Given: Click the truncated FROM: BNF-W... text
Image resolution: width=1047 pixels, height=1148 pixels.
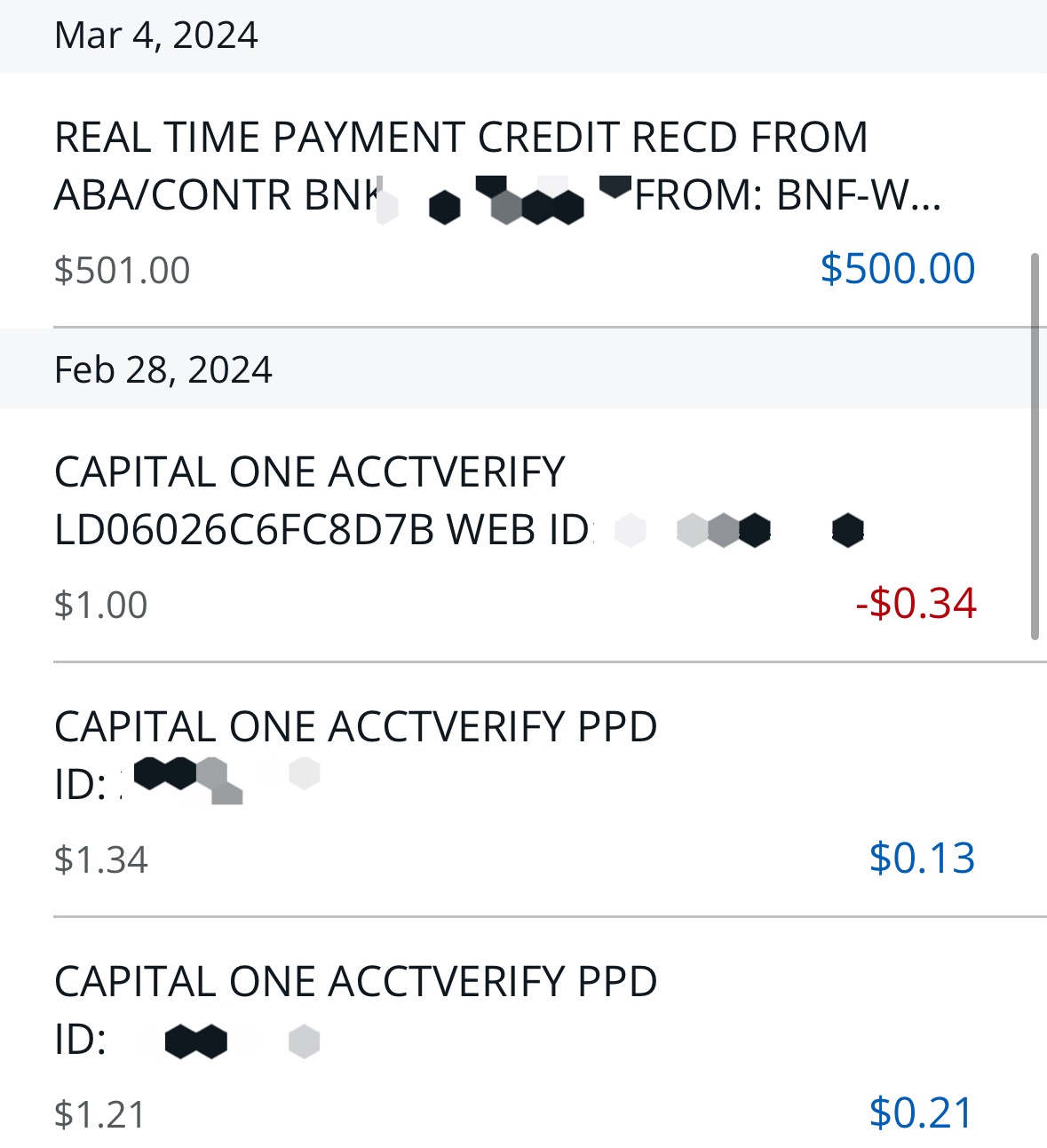Looking at the screenshot, I should [787, 195].
